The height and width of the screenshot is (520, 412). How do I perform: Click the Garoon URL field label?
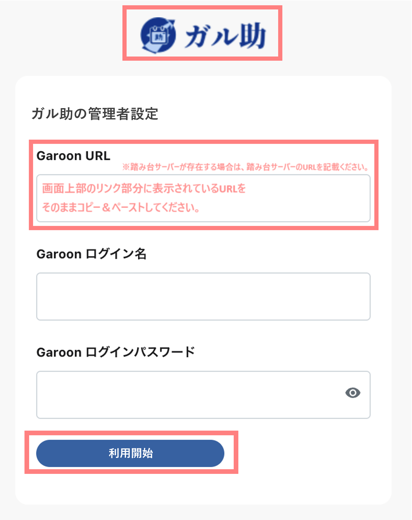(x=73, y=156)
